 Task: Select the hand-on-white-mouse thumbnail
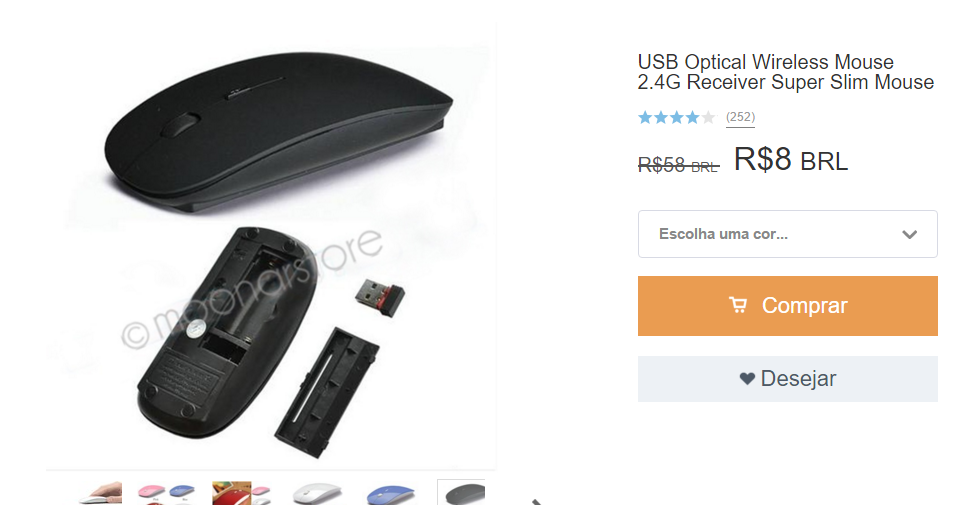pyautogui.click(x=100, y=493)
